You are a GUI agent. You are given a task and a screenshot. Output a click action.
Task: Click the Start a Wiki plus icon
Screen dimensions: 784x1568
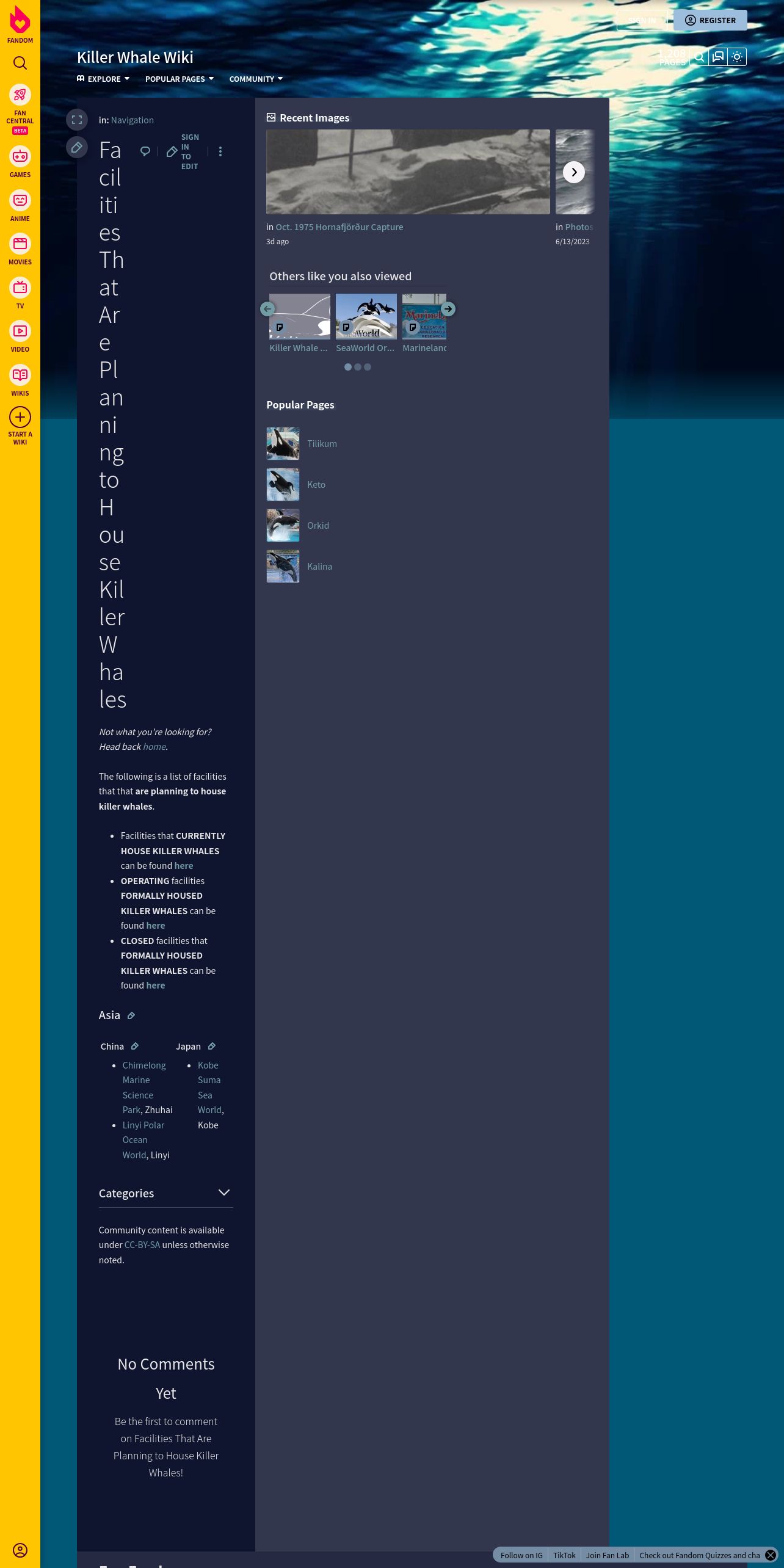[20, 418]
